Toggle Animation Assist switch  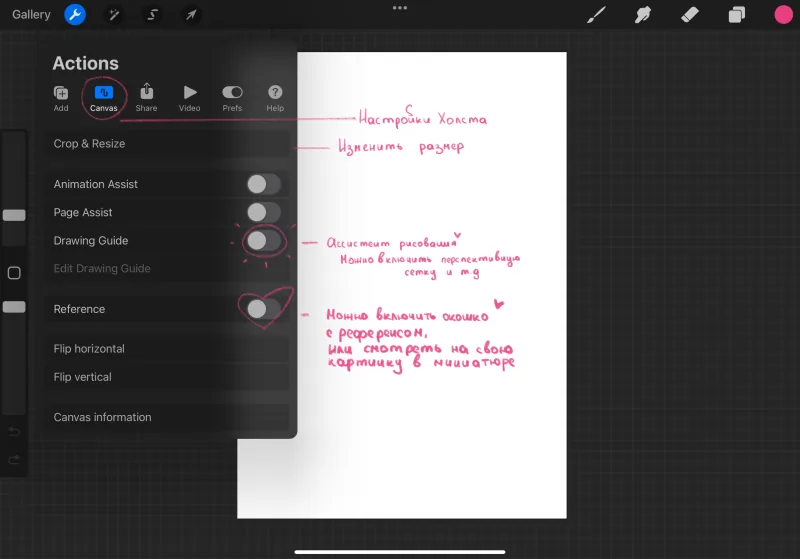[x=264, y=184]
